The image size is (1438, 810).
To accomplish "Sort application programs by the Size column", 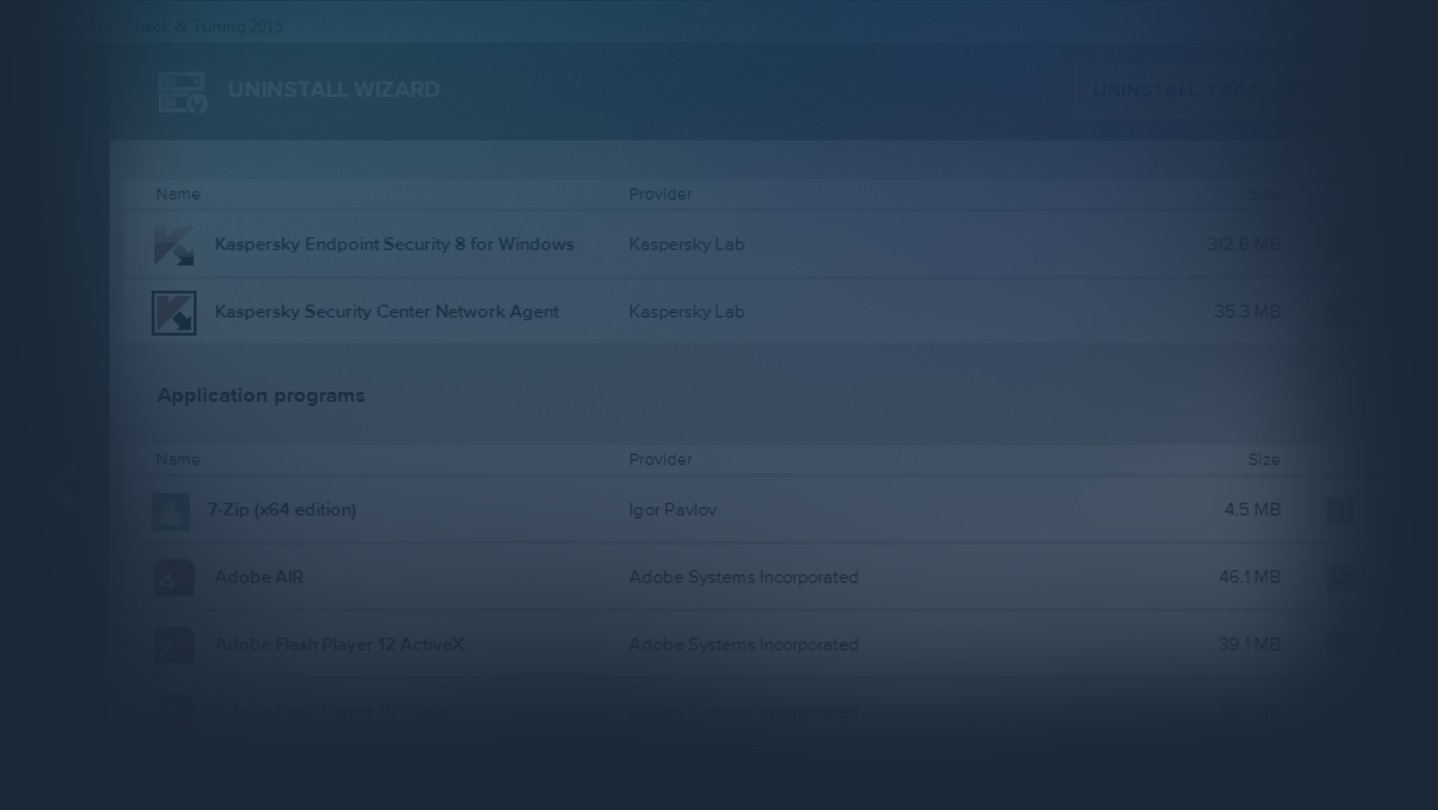I will 1263,460.
